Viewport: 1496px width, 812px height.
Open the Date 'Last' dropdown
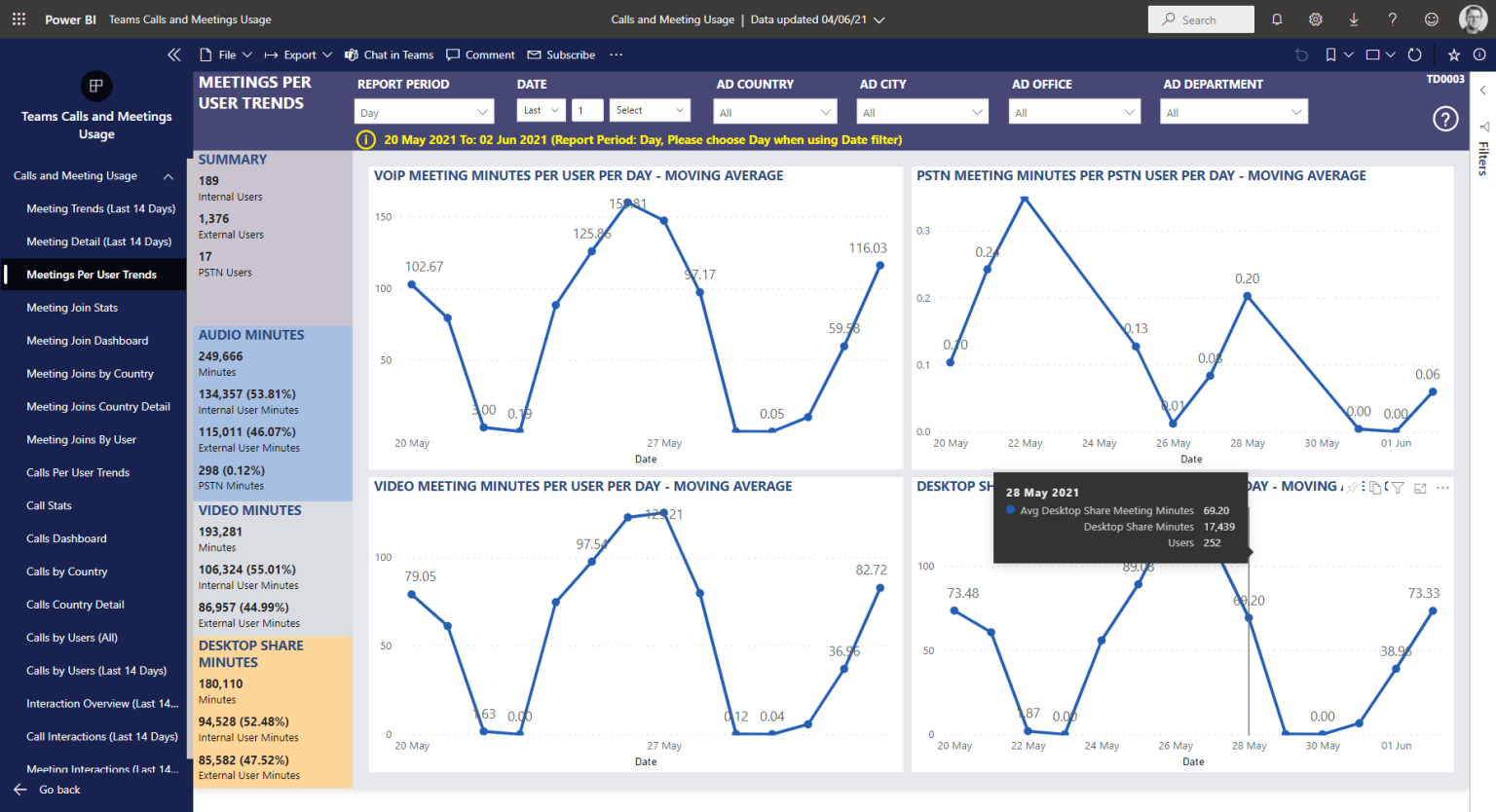(x=541, y=111)
